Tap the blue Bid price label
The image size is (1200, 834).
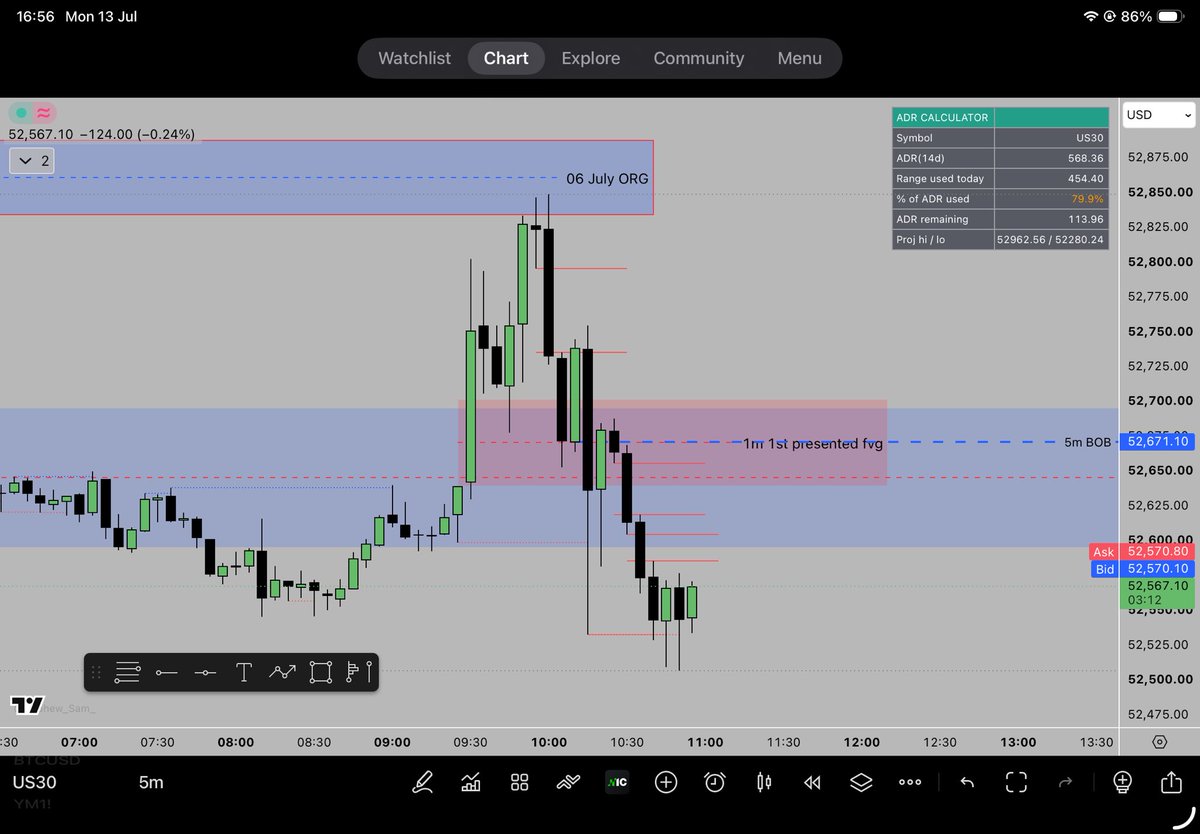point(1141,569)
